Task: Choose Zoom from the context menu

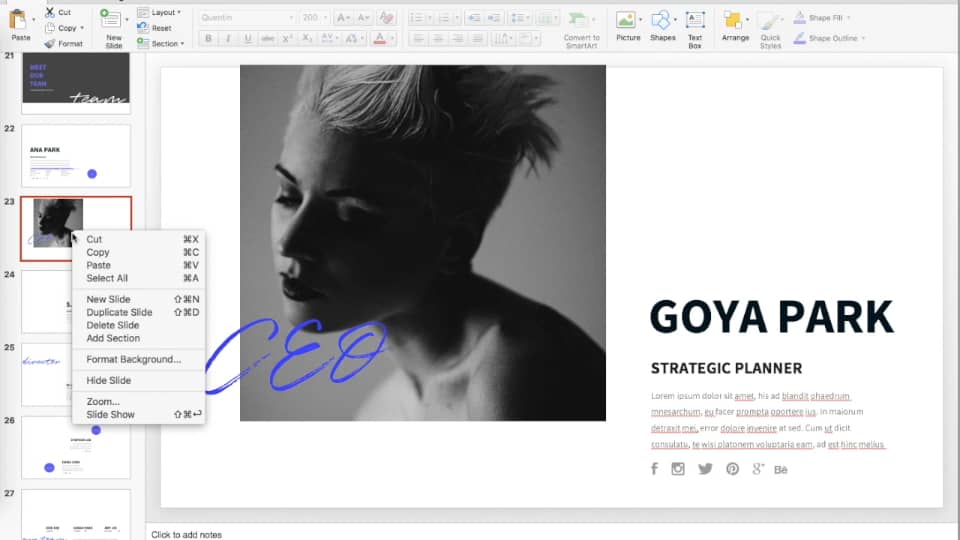Action: (x=138, y=402)
